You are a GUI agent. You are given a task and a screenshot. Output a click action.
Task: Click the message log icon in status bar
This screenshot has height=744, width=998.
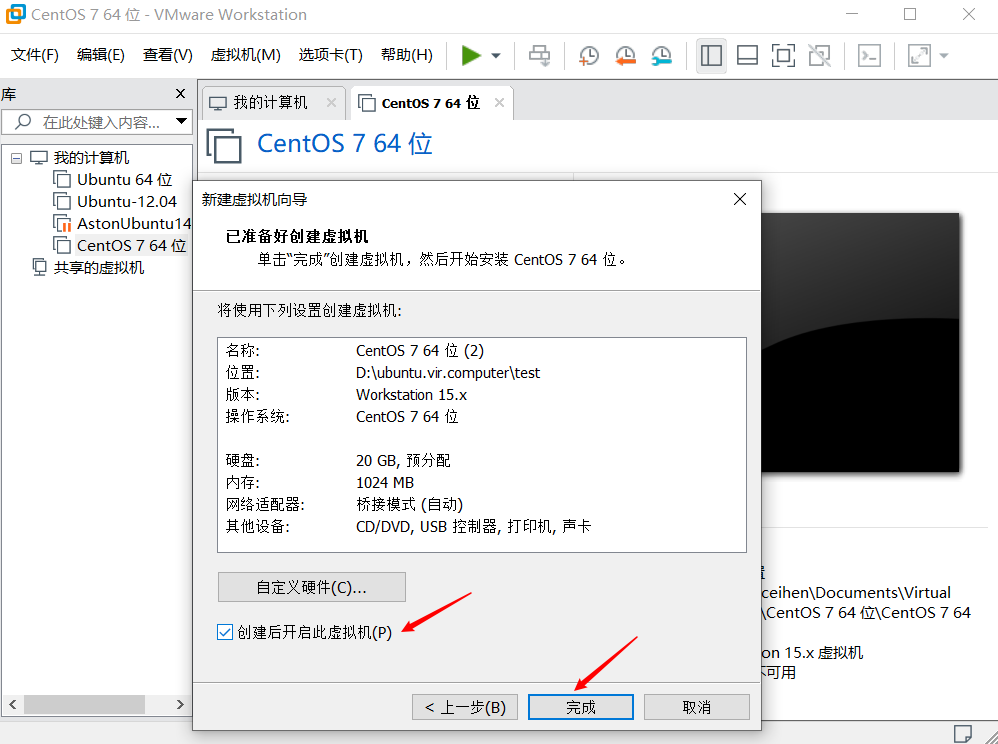pos(962,733)
